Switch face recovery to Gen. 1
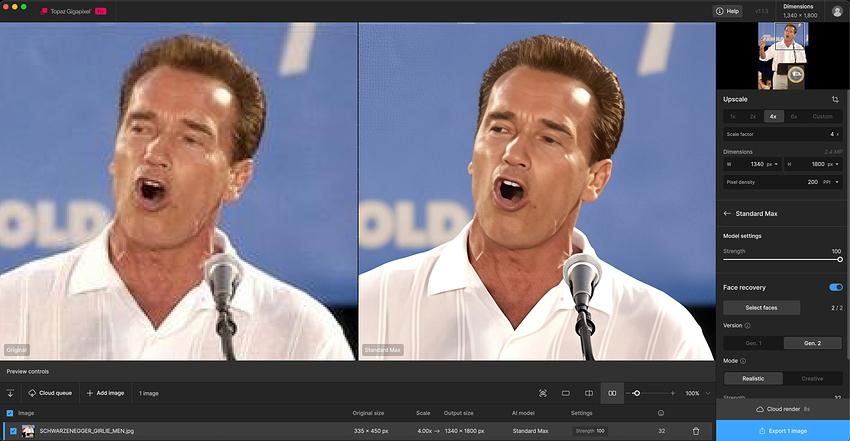Screen dimensions: 850x441 [x=753, y=343]
